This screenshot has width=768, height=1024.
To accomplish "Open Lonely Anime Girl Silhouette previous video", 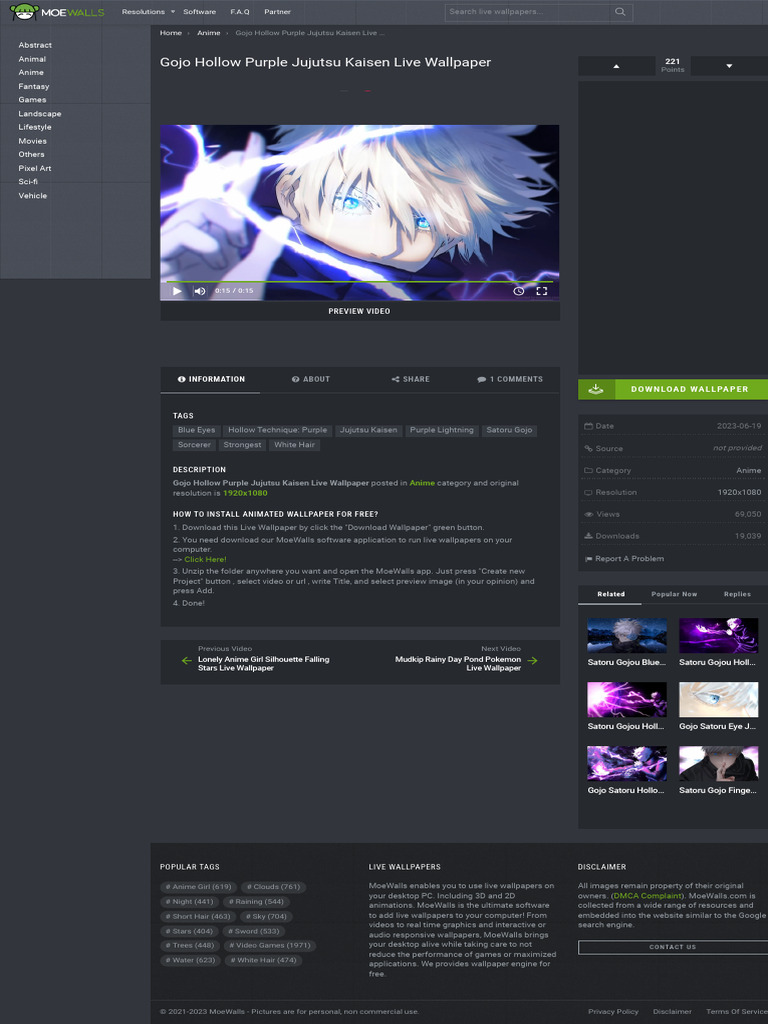I will pyautogui.click(x=264, y=664).
